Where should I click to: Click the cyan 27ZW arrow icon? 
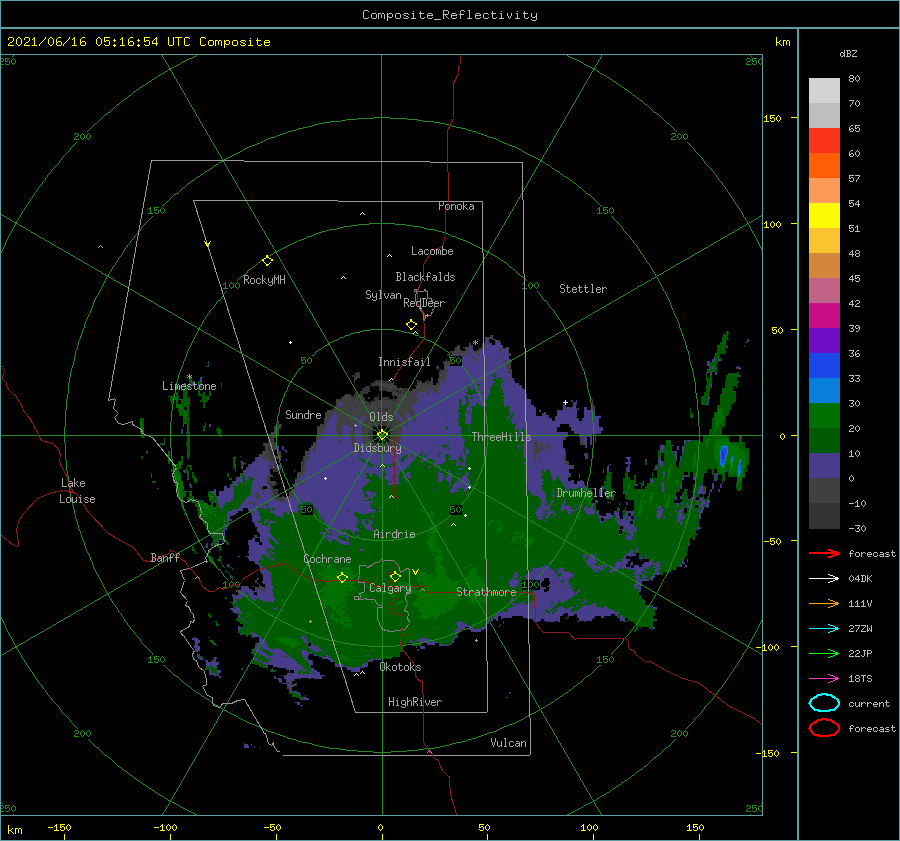pos(824,628)
